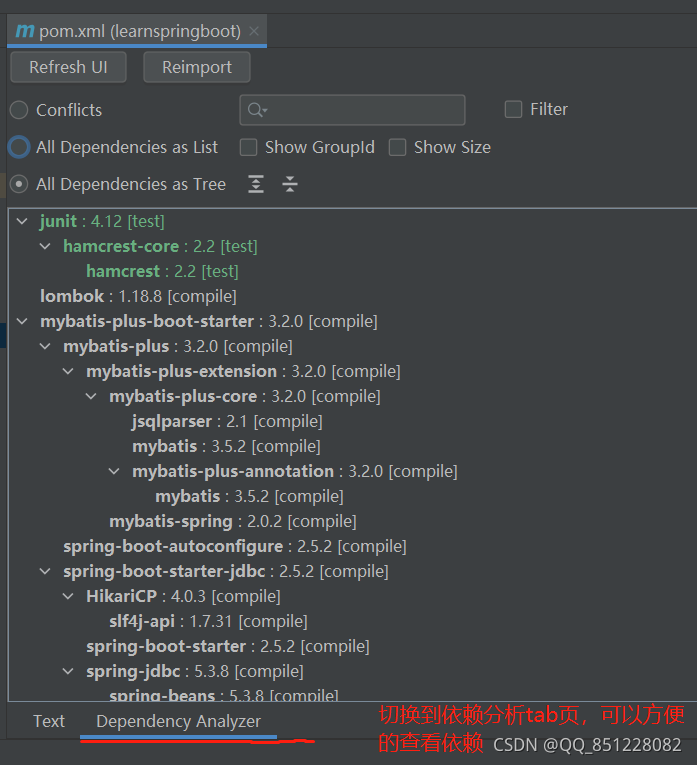Select mybatis-plus-core : 3.2.0 row
697x765 pixels.
pos(245,396)
